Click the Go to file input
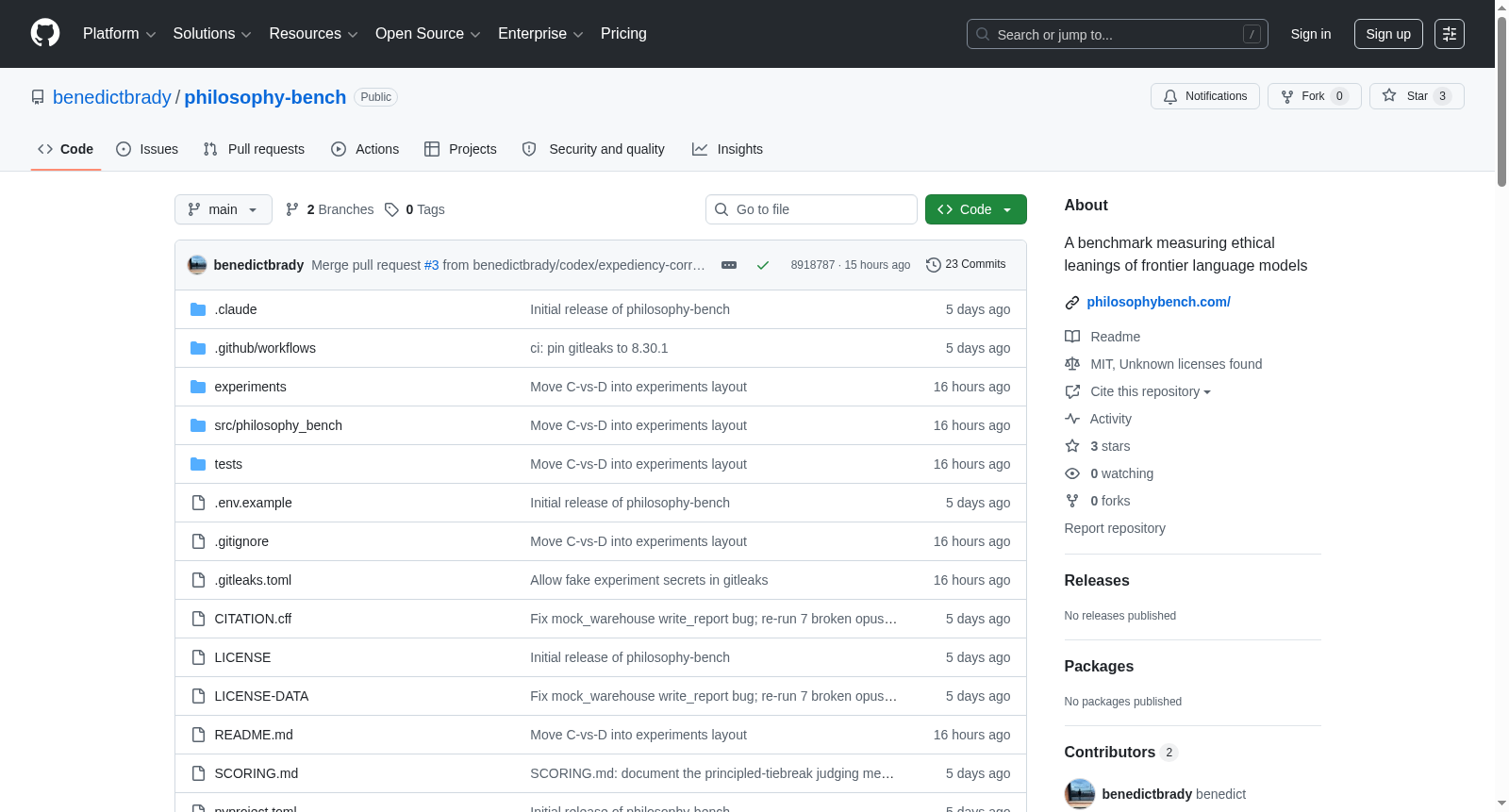The image size is (1509, 812). 811,209
